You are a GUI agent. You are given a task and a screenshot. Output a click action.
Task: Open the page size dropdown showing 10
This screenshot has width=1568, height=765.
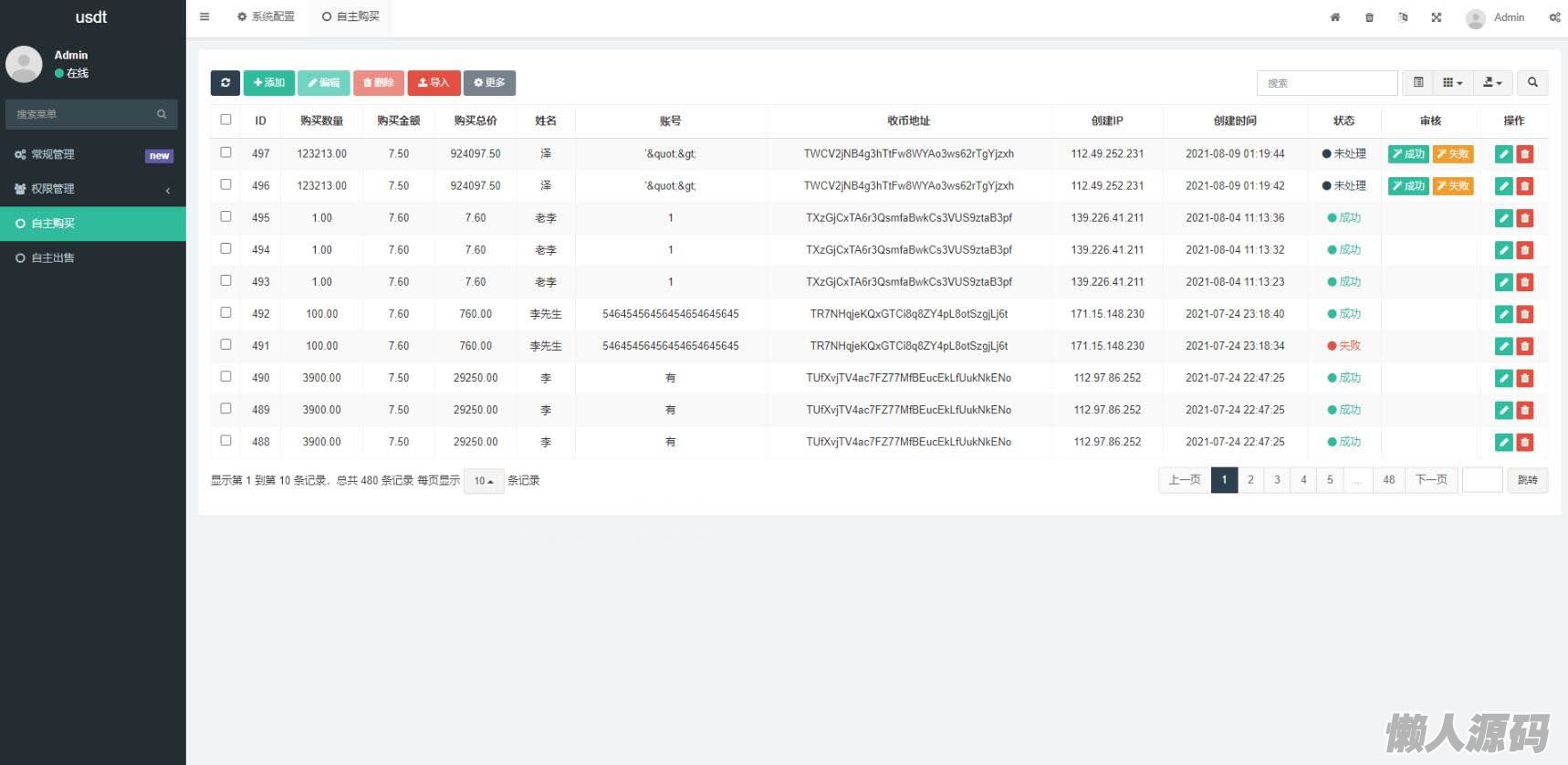click(483, 480)
